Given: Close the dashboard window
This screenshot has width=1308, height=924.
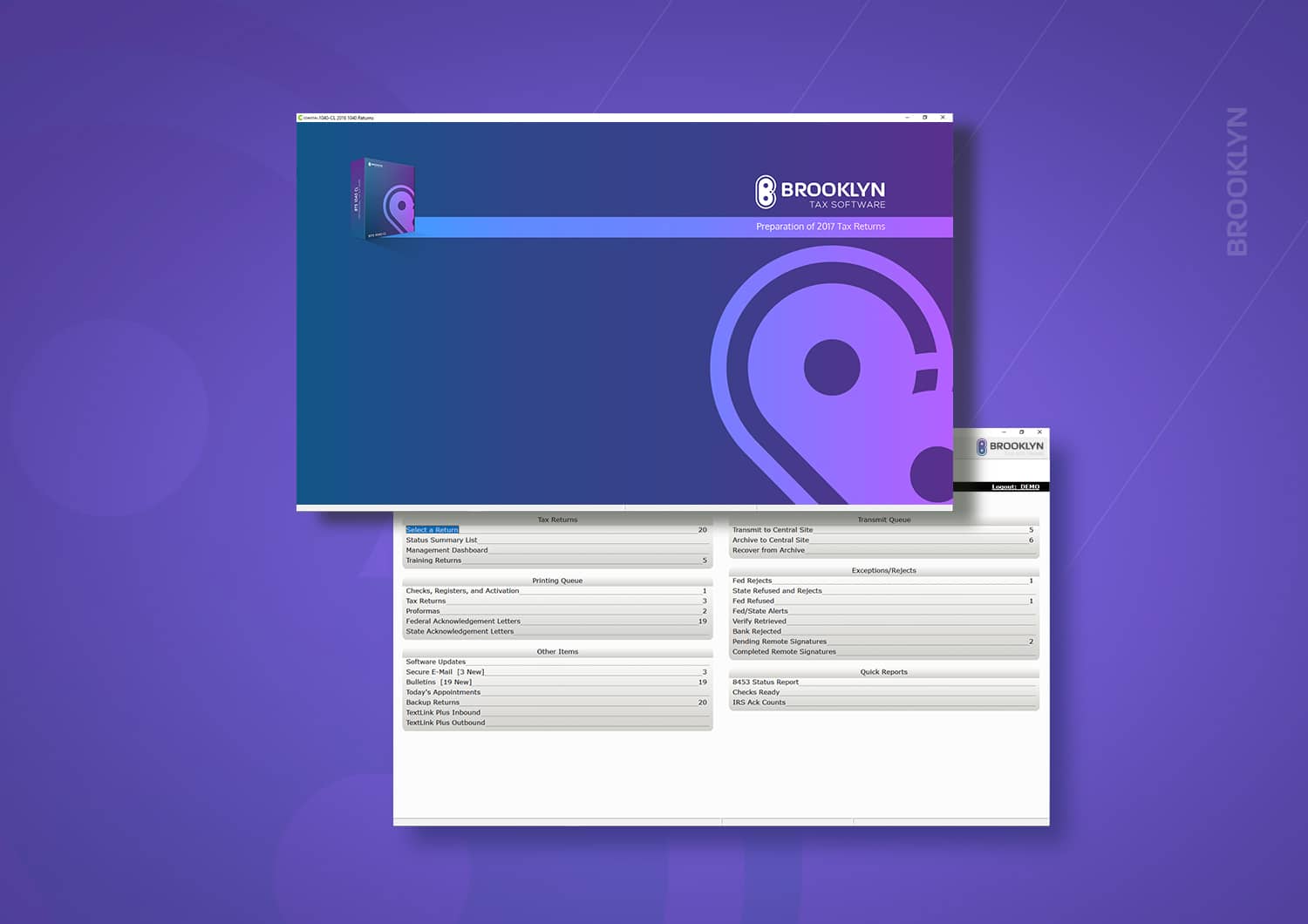Looking at the screenshot, I should tap(1039, 432).
